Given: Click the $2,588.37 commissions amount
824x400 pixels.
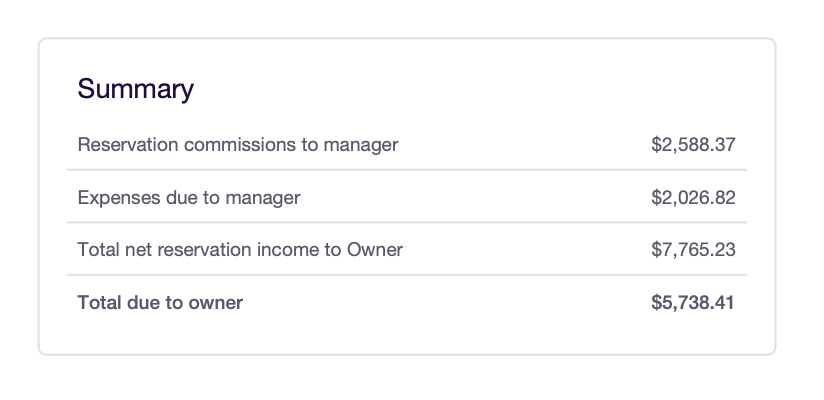Looking at the screenshot, I should tap(693, 145).
